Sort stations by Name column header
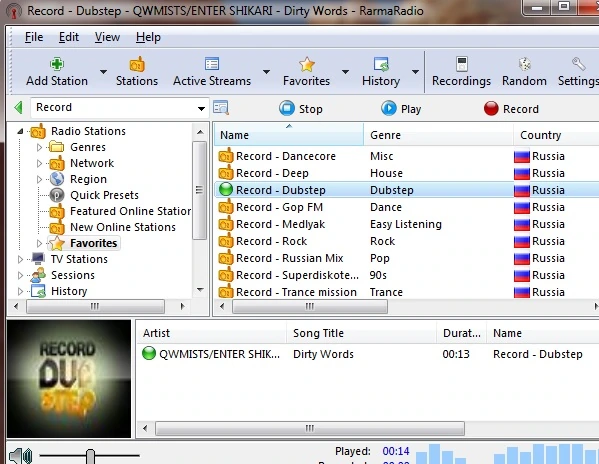The image size is (599, 464). (289, 135)
